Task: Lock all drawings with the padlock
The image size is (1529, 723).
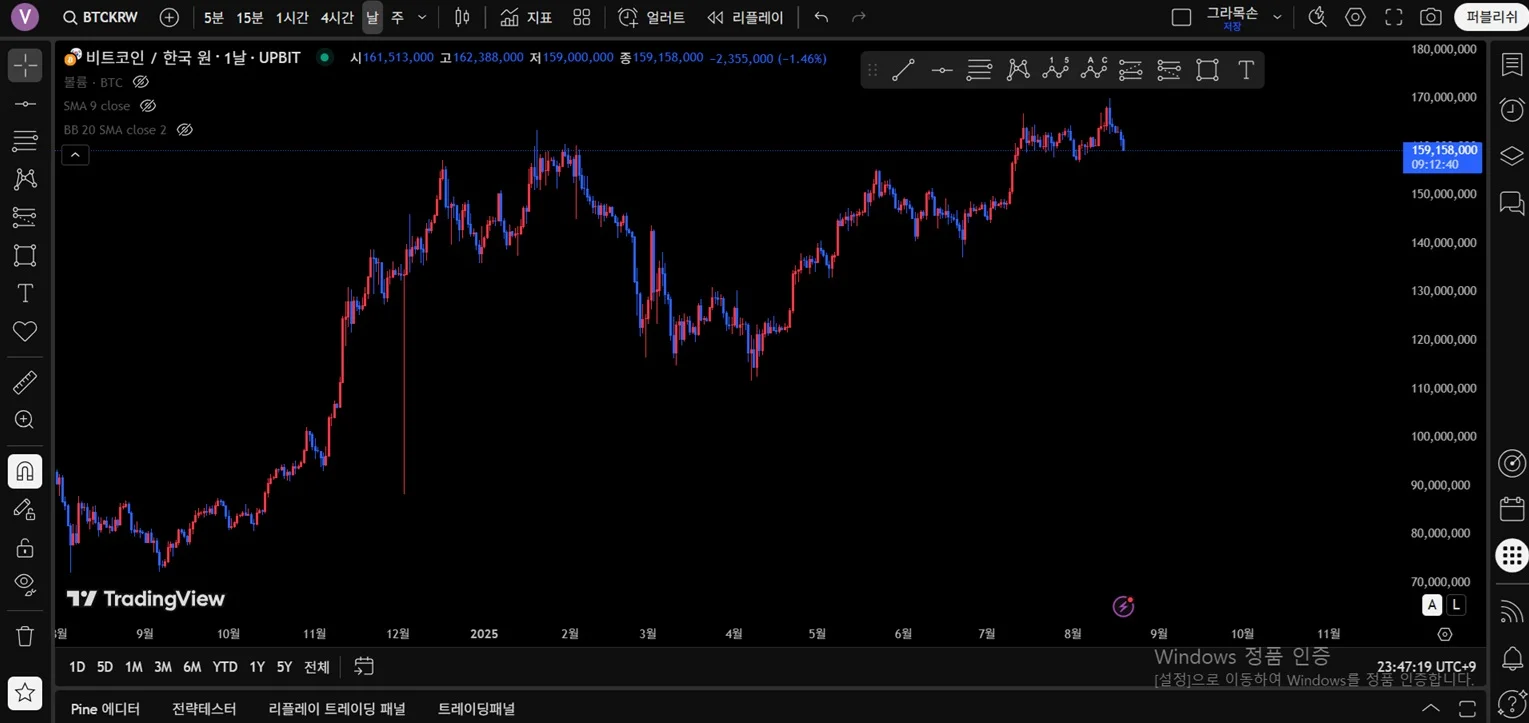Action: pyautogui.click(x=25, y=547)
